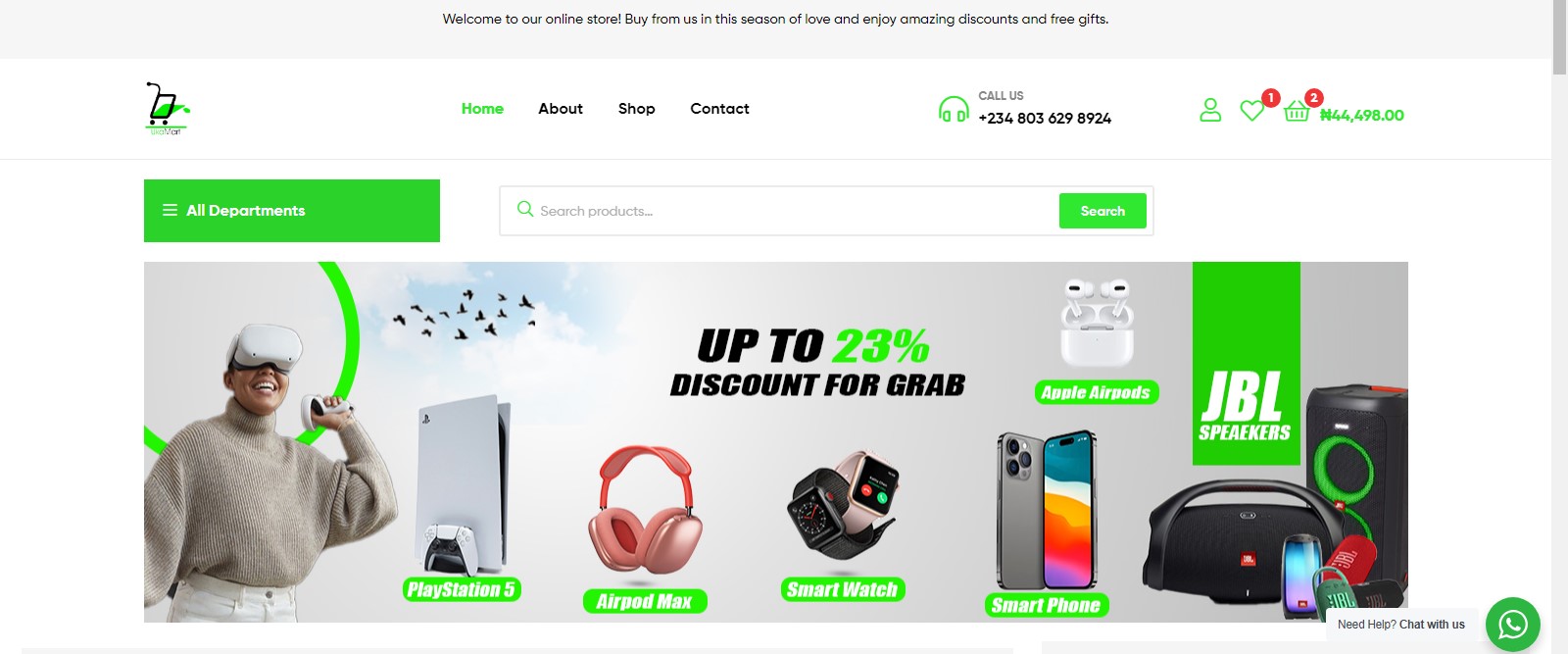Viewport: 1568px width, 654px height.
Task: Click the phone number +234 803 629 8924
Action: (1045, 119)
